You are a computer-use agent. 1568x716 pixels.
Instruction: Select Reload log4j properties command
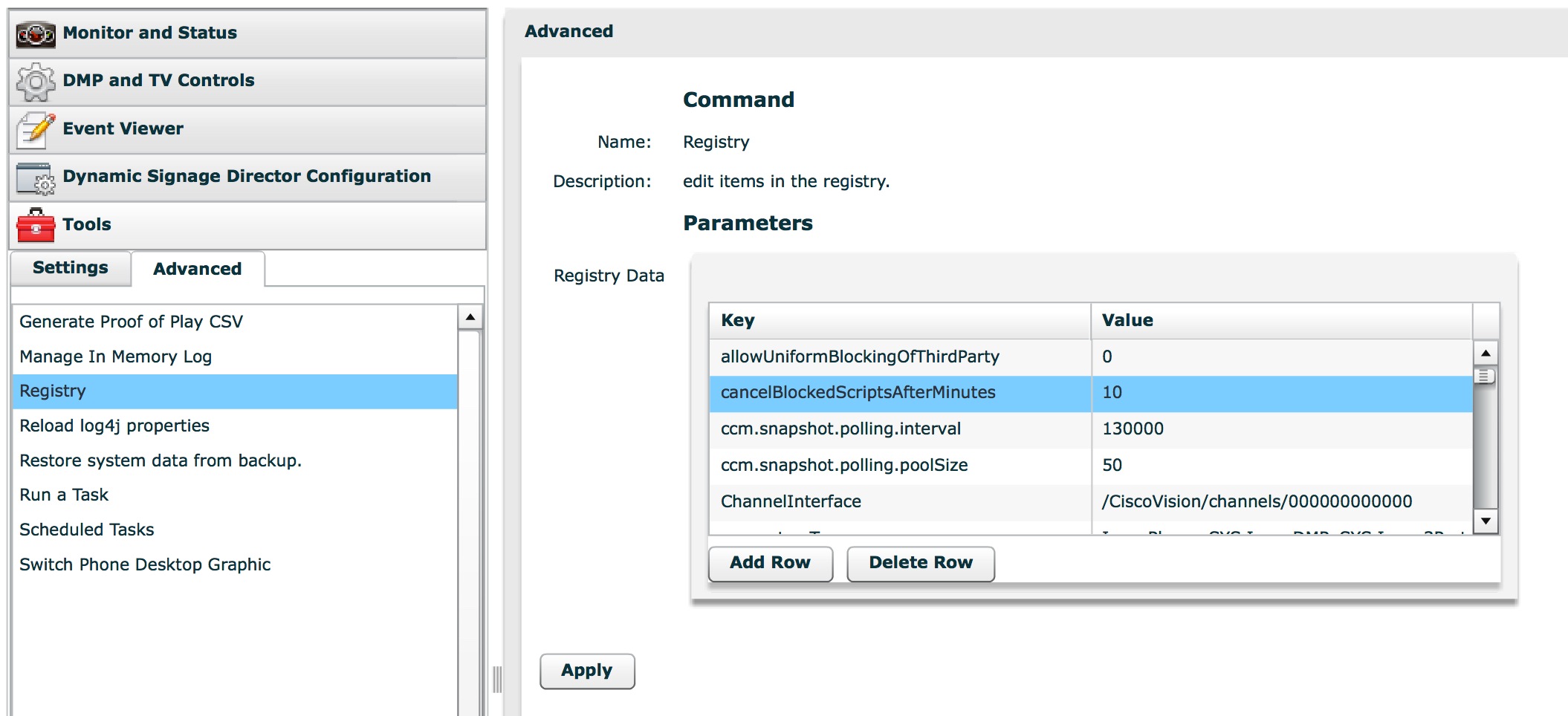pyautogui.click(x=235, y=426)
